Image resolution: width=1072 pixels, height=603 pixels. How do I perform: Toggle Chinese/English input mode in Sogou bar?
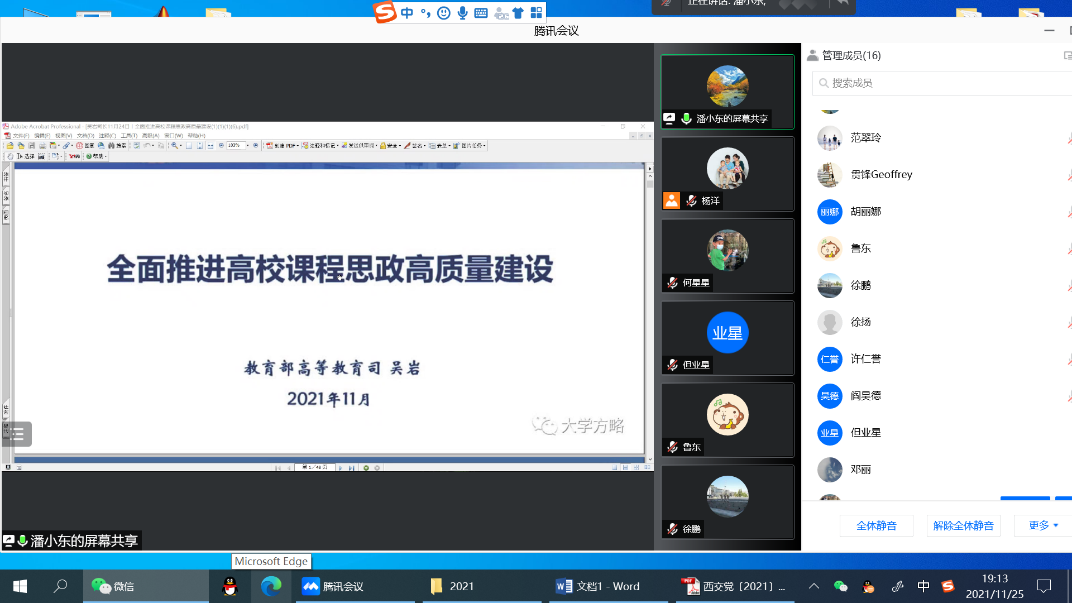click(x=407, y=13)
